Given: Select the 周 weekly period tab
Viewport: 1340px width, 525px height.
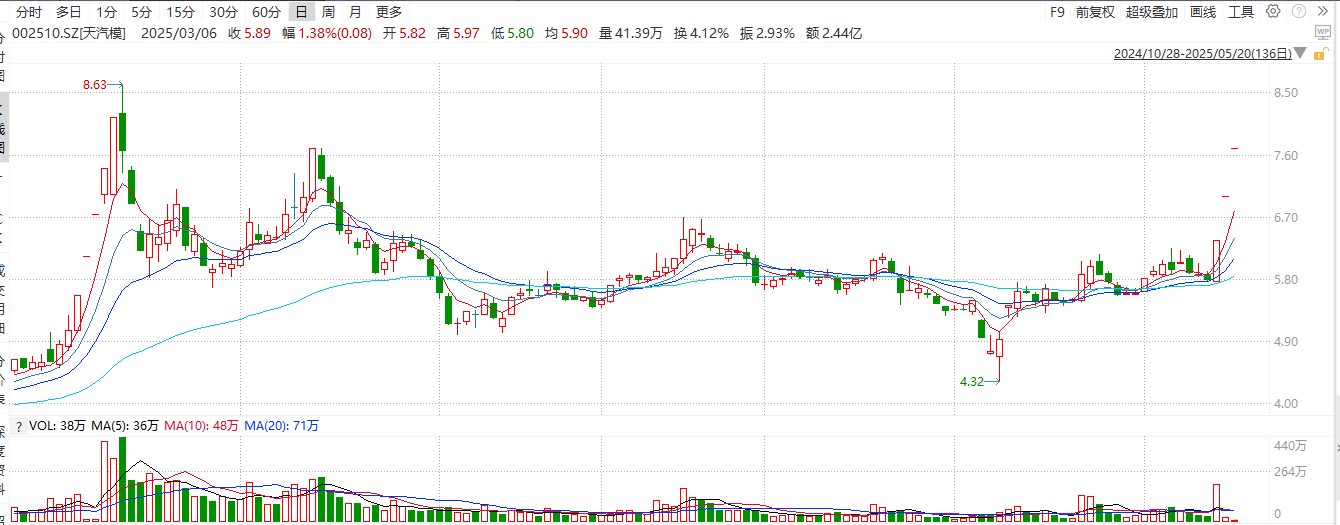Looking at the screenshot, I should pyautogui.click(x=328, y=12).
